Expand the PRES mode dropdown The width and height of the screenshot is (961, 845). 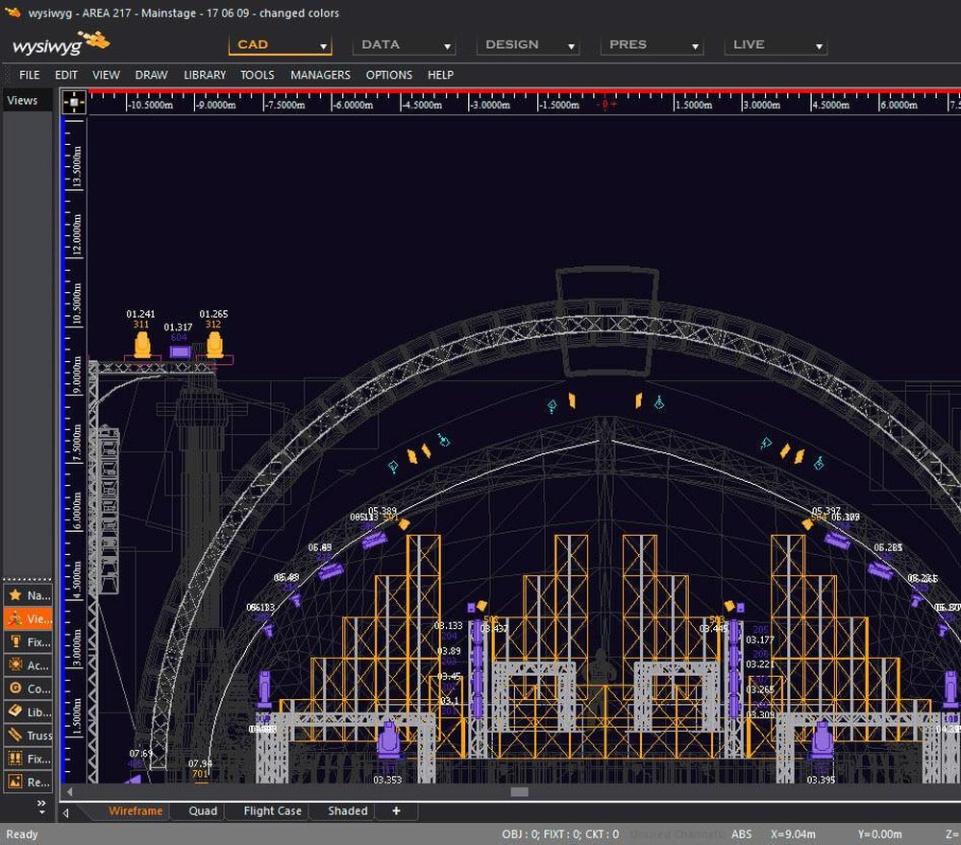point(652,45)
